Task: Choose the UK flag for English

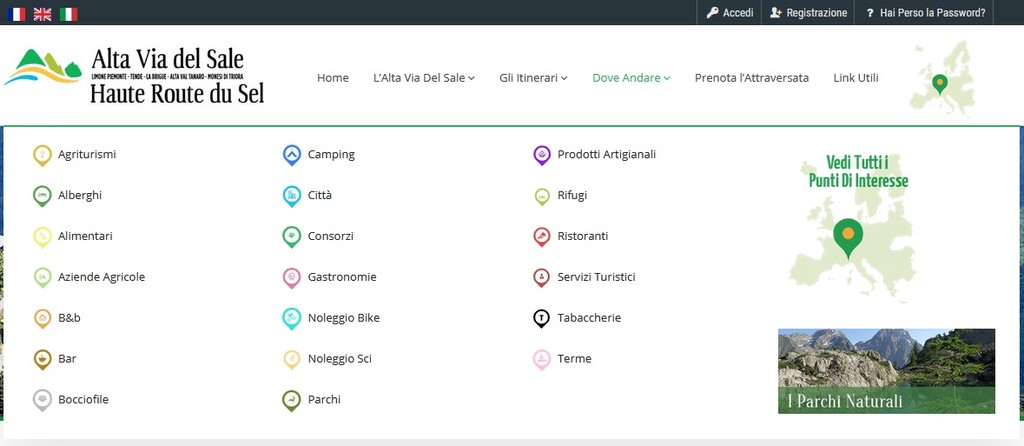Action: pyautogui.click(x=42, y=14)
